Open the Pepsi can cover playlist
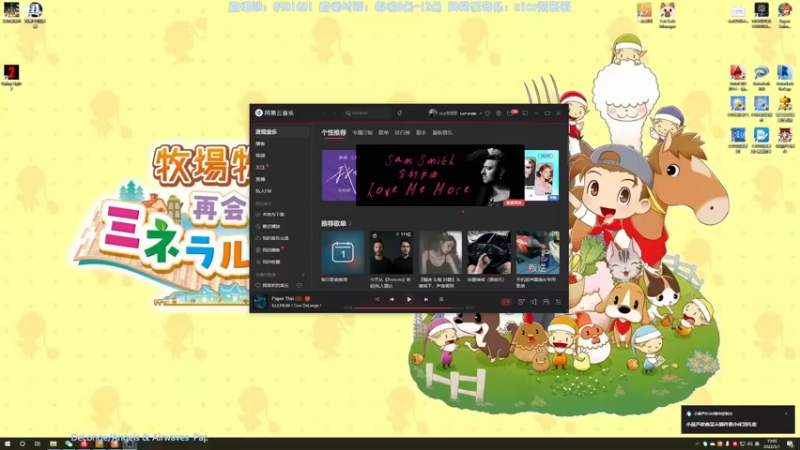800x450 pixels. [x=538, y=253]
